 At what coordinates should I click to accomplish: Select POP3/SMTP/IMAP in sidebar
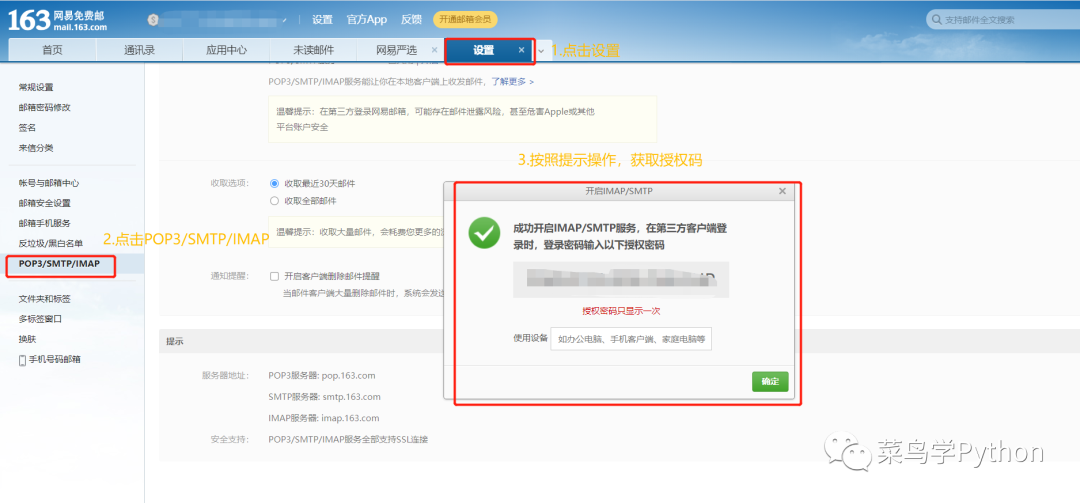59,263
